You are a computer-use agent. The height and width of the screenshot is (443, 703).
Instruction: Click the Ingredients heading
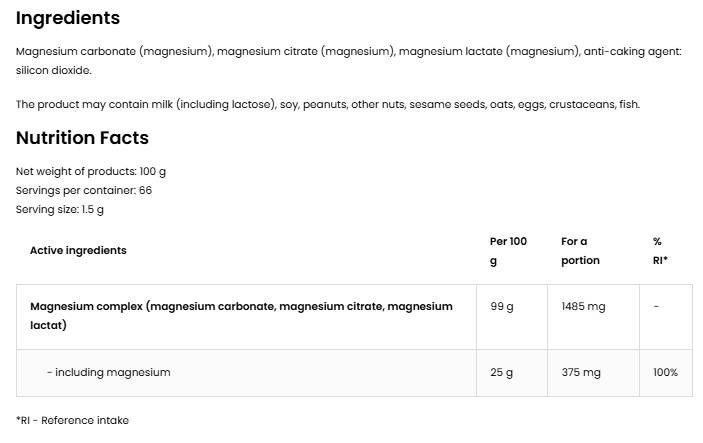click(68, 18)
